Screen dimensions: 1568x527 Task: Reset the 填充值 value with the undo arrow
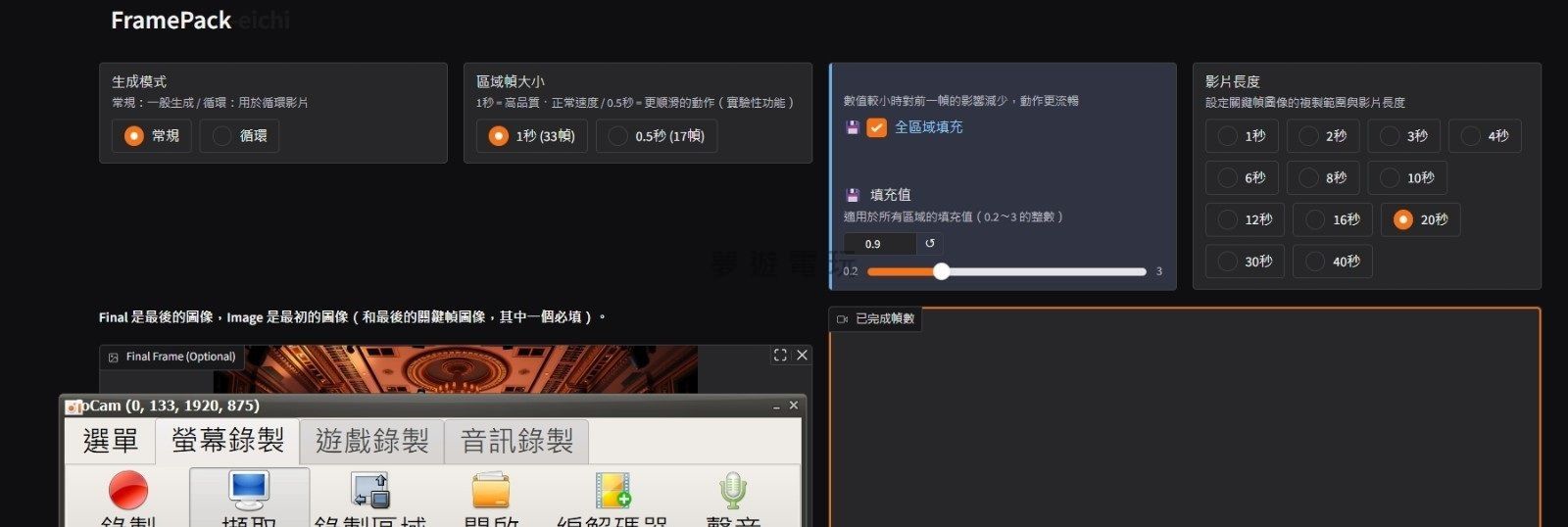[x=930, y=243]
